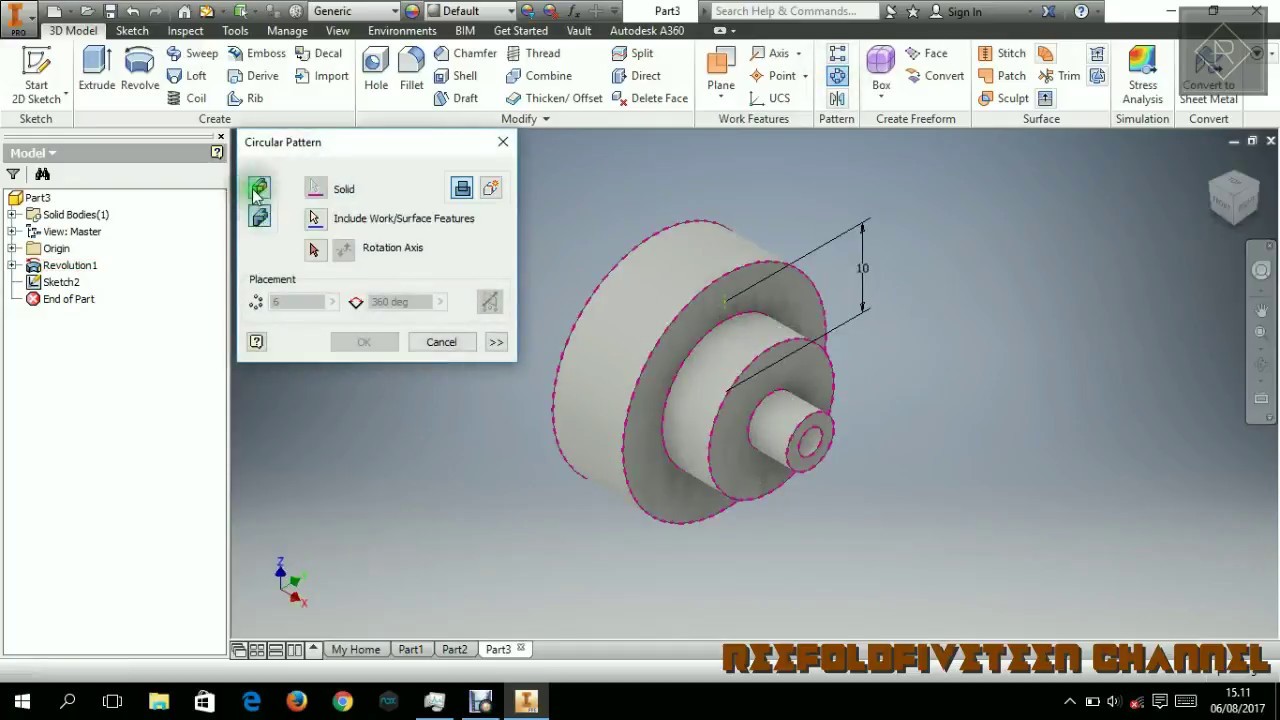Cancel the Circular Pattern dialog

click(441, 342)
